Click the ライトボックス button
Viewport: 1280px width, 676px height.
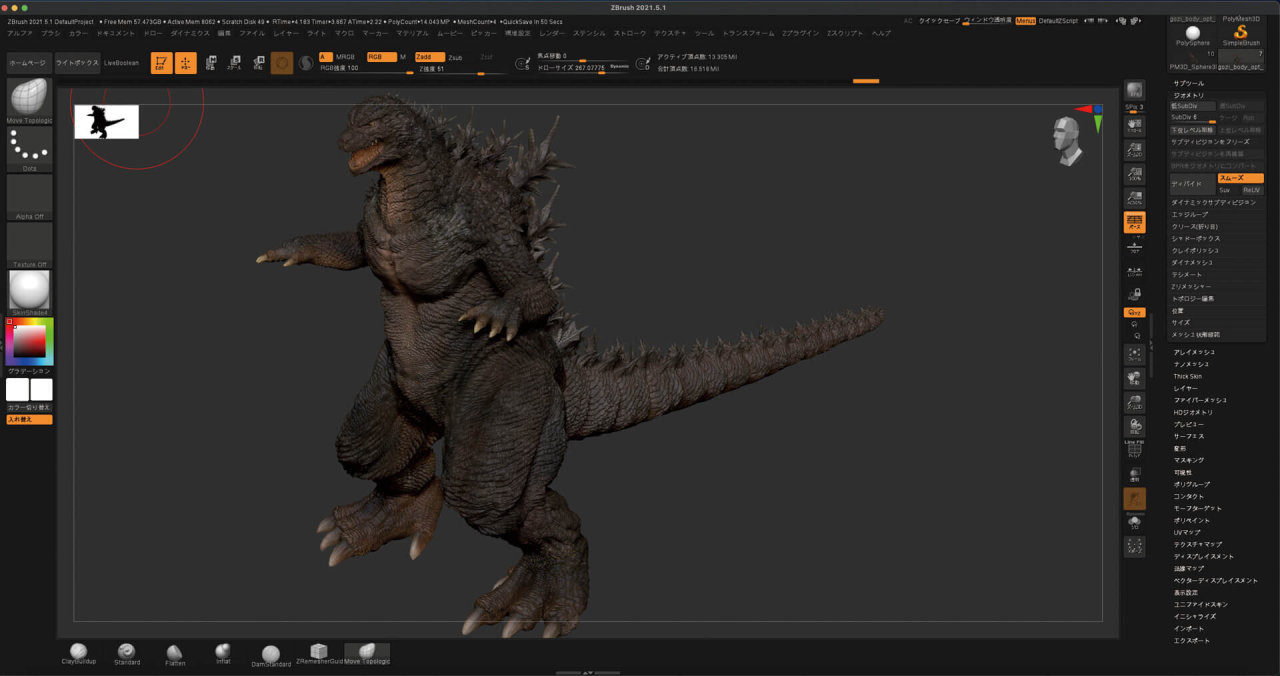tap(78, 63)
